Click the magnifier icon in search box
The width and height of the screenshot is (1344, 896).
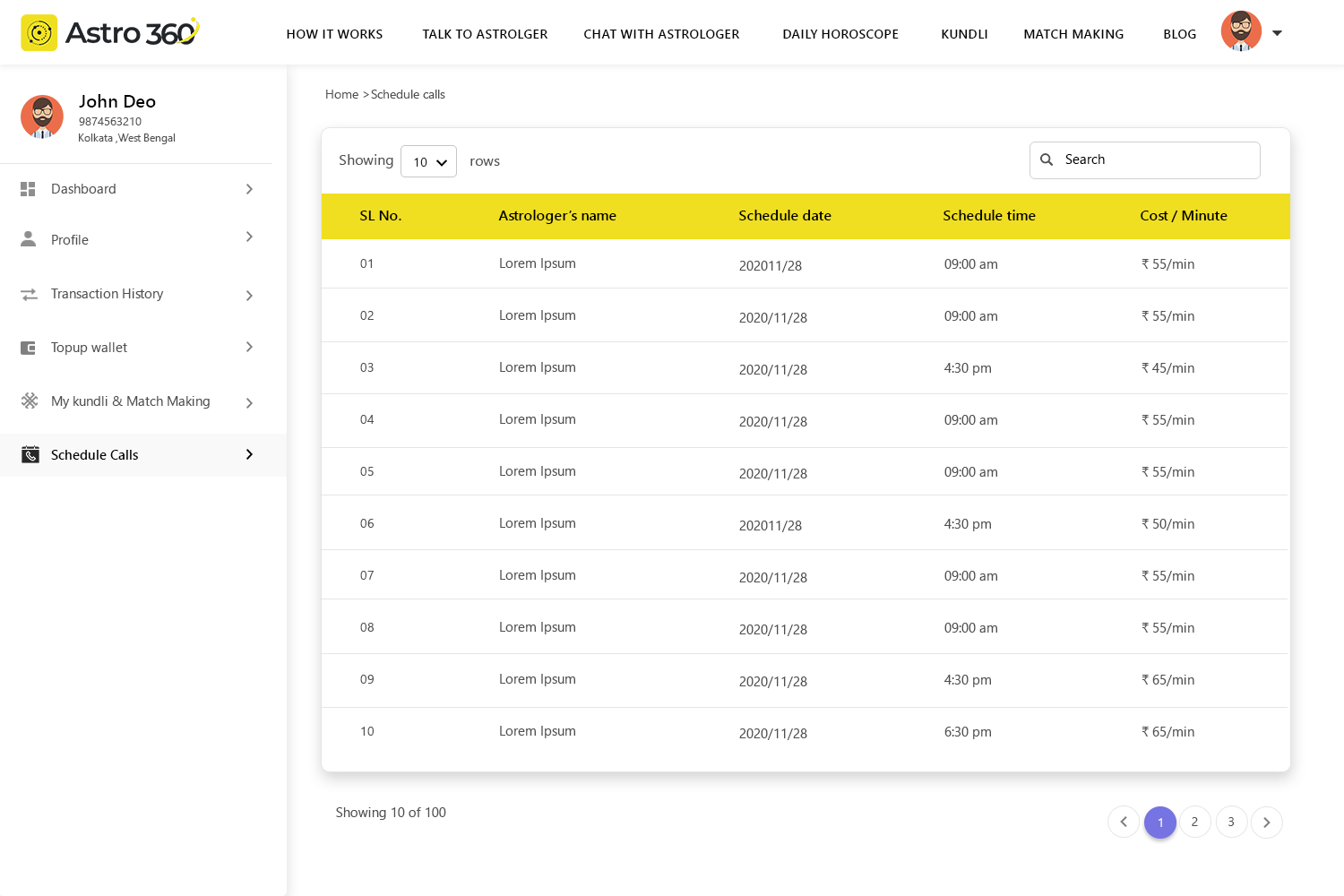[x=1047, y=159]
